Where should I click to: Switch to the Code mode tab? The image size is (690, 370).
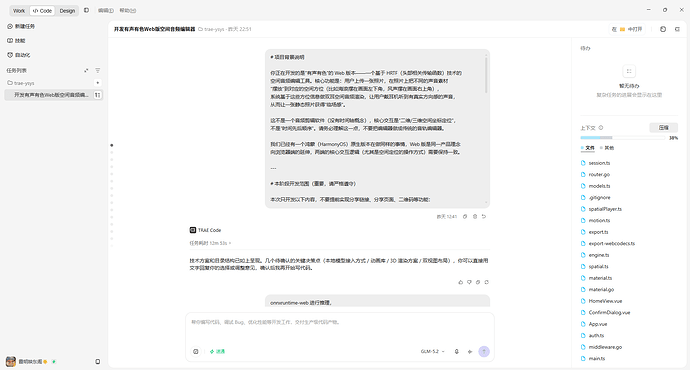(42, 11)
